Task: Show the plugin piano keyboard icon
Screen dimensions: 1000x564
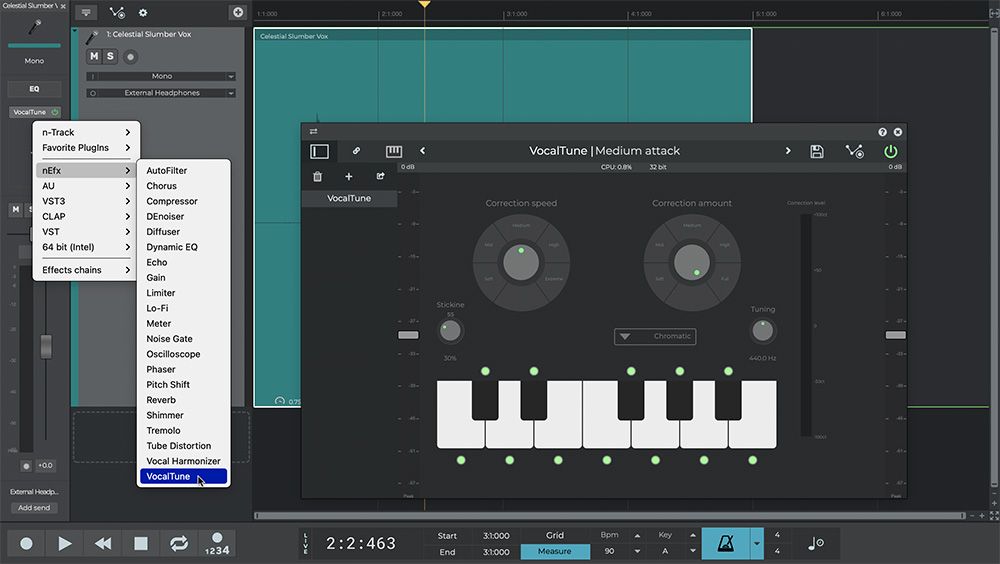Action: pyautogui.click(x=393, y=151)
